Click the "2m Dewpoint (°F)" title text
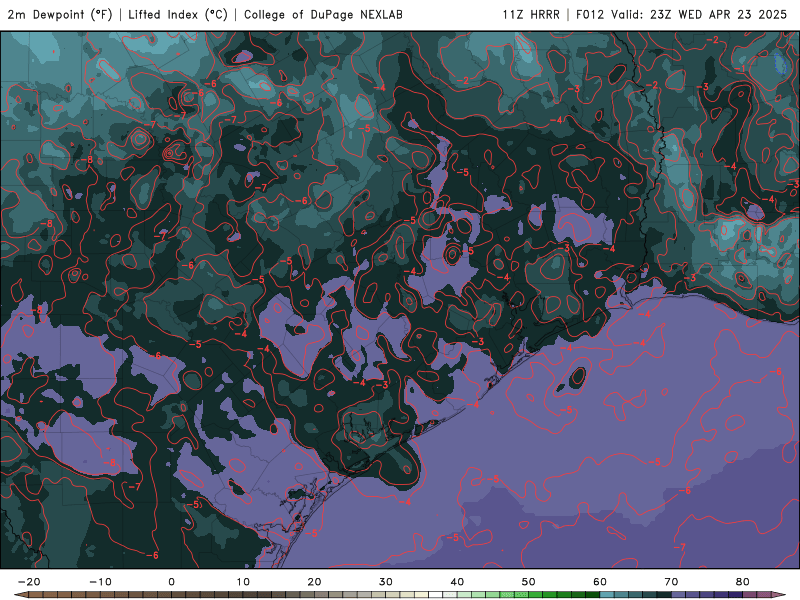 pyautogui.click(x=59, y=15)
